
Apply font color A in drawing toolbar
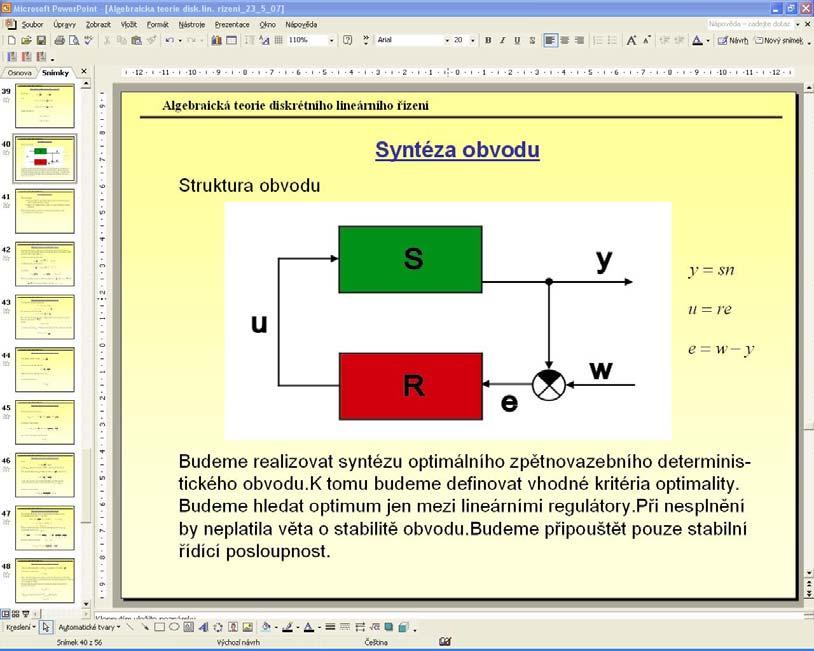pos(309,627)
